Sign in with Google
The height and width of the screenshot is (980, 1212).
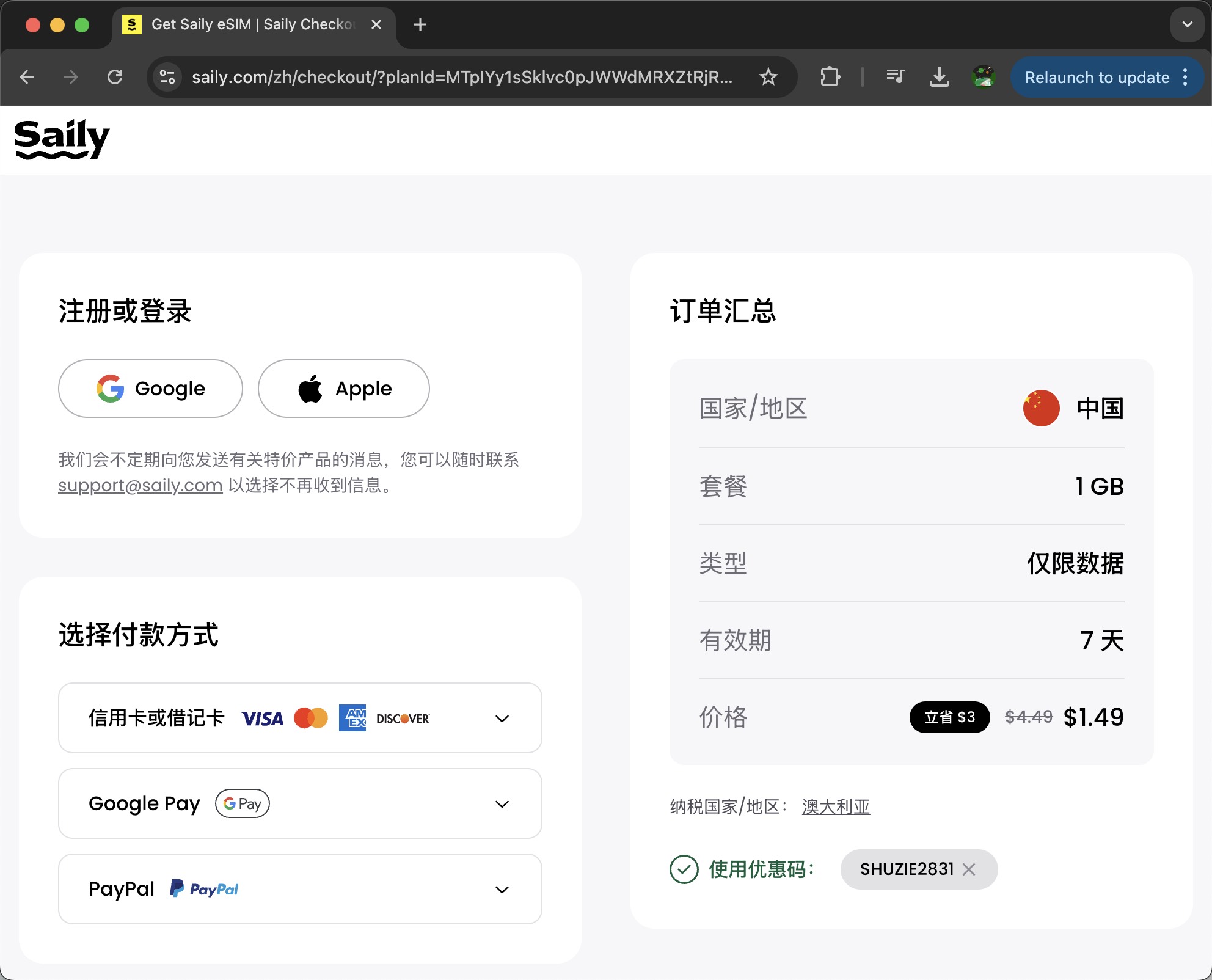(x=150, y=389)
